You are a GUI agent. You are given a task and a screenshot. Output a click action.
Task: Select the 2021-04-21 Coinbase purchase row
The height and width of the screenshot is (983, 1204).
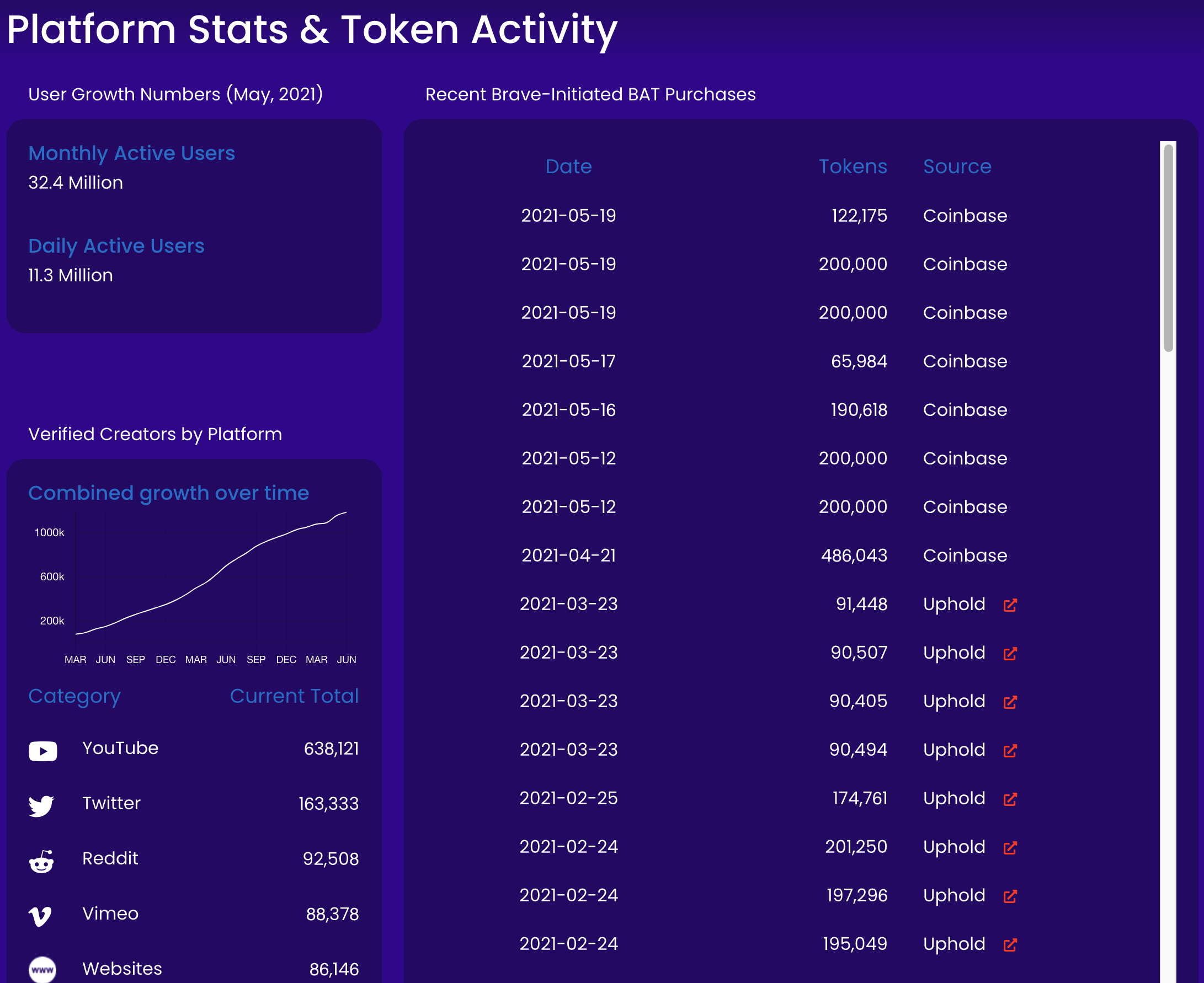tap(765, 555)
